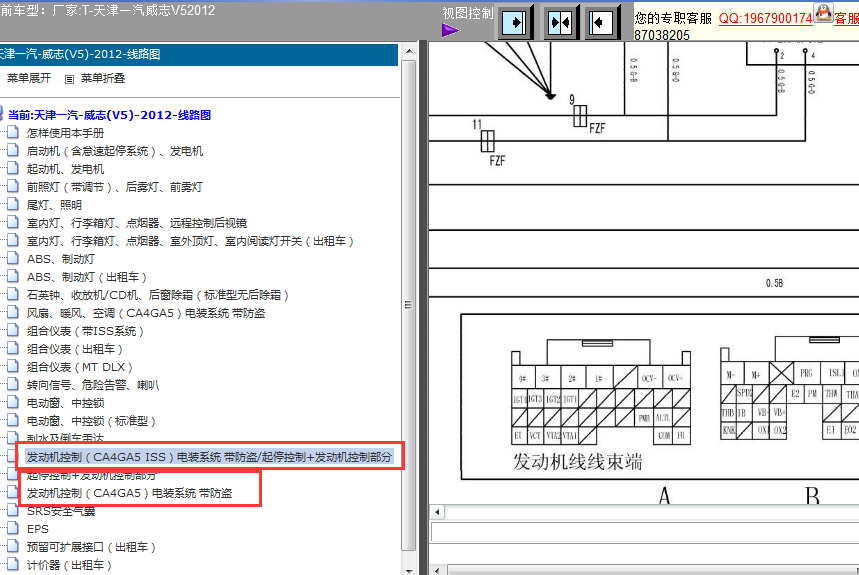Open 预留可扩展接口（出租车） diagram
The width and height of the screenshot is (859, 575).
pyautogui.click(x=91, y=547)
